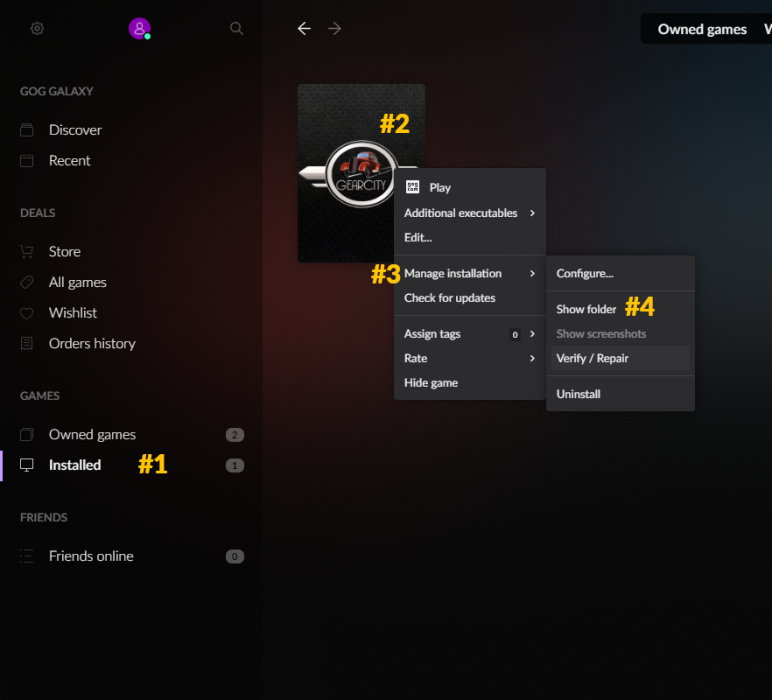772x700 pixels.
Task: Click Play in the context menu
Action: tap(440, 188)
